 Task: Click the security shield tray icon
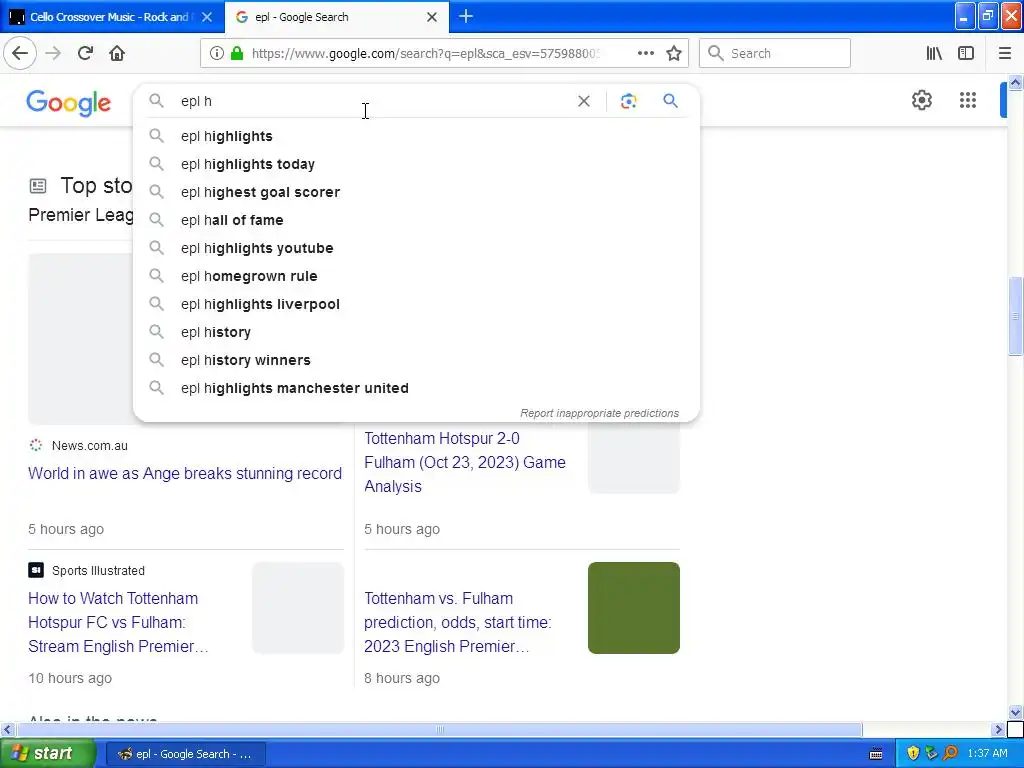913,754
